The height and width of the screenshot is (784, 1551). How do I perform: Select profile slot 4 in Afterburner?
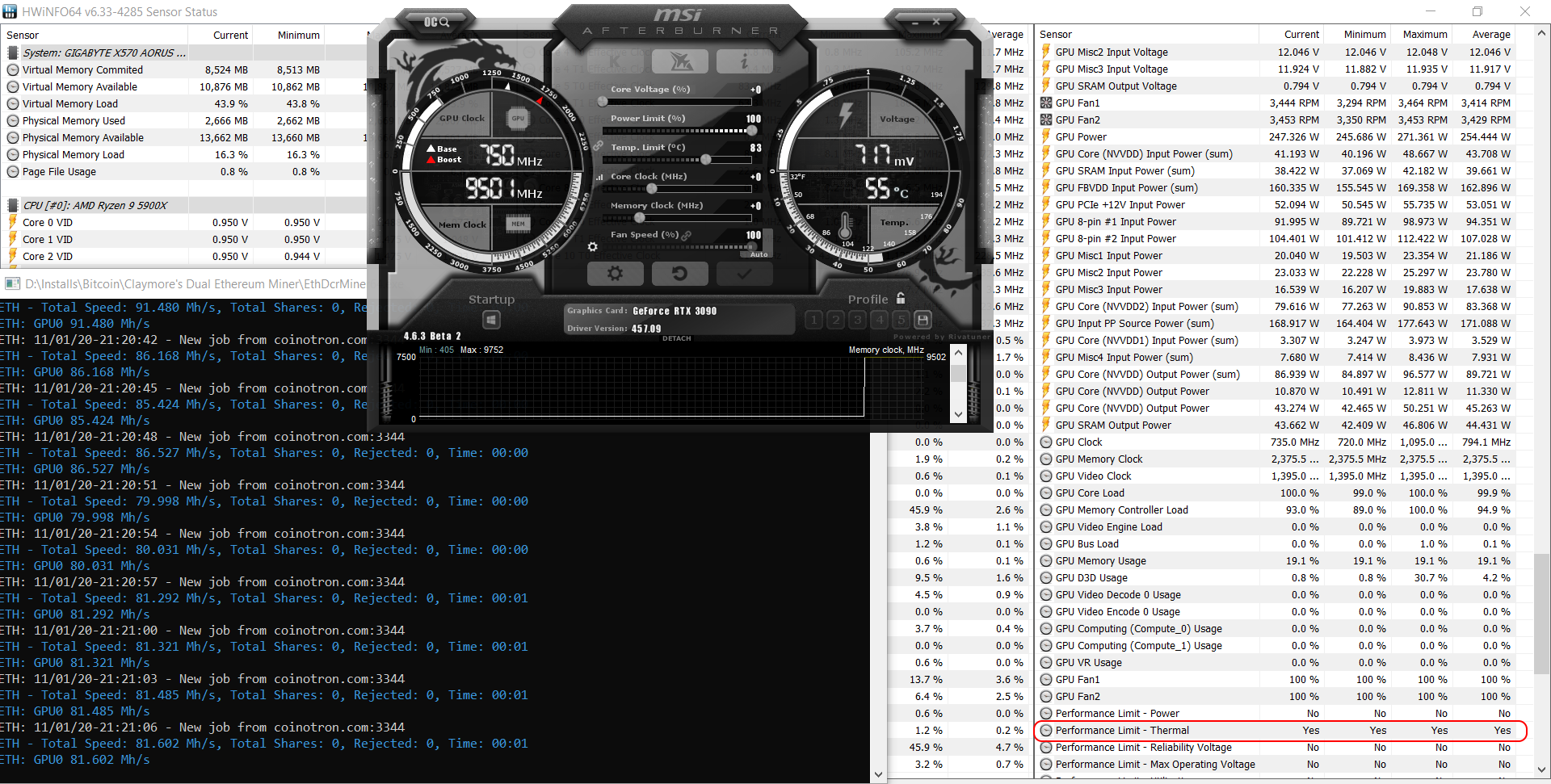[880, 320]
